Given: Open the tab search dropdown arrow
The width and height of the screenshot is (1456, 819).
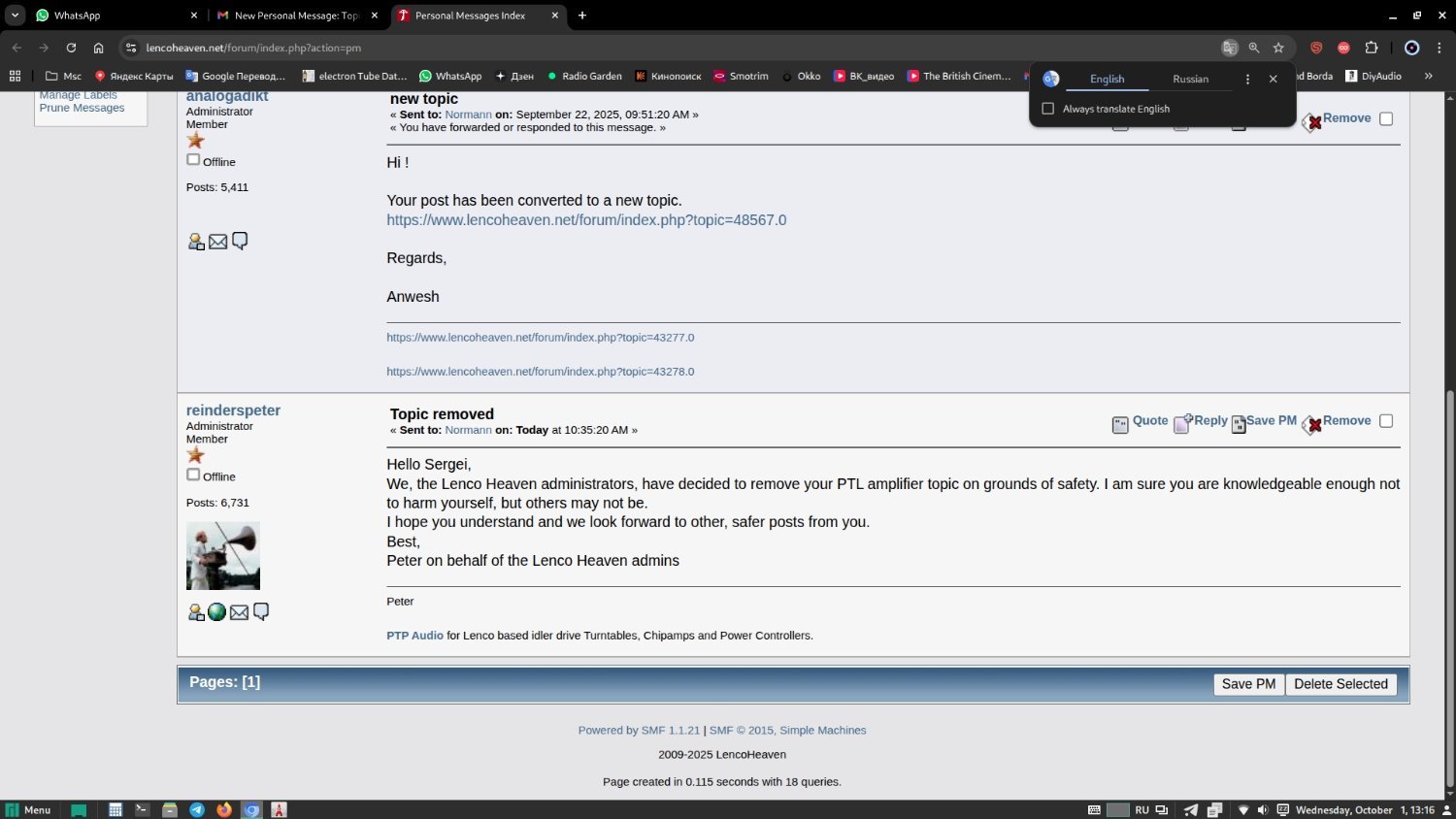Looking at the screenshot, I should coord(15,16).
